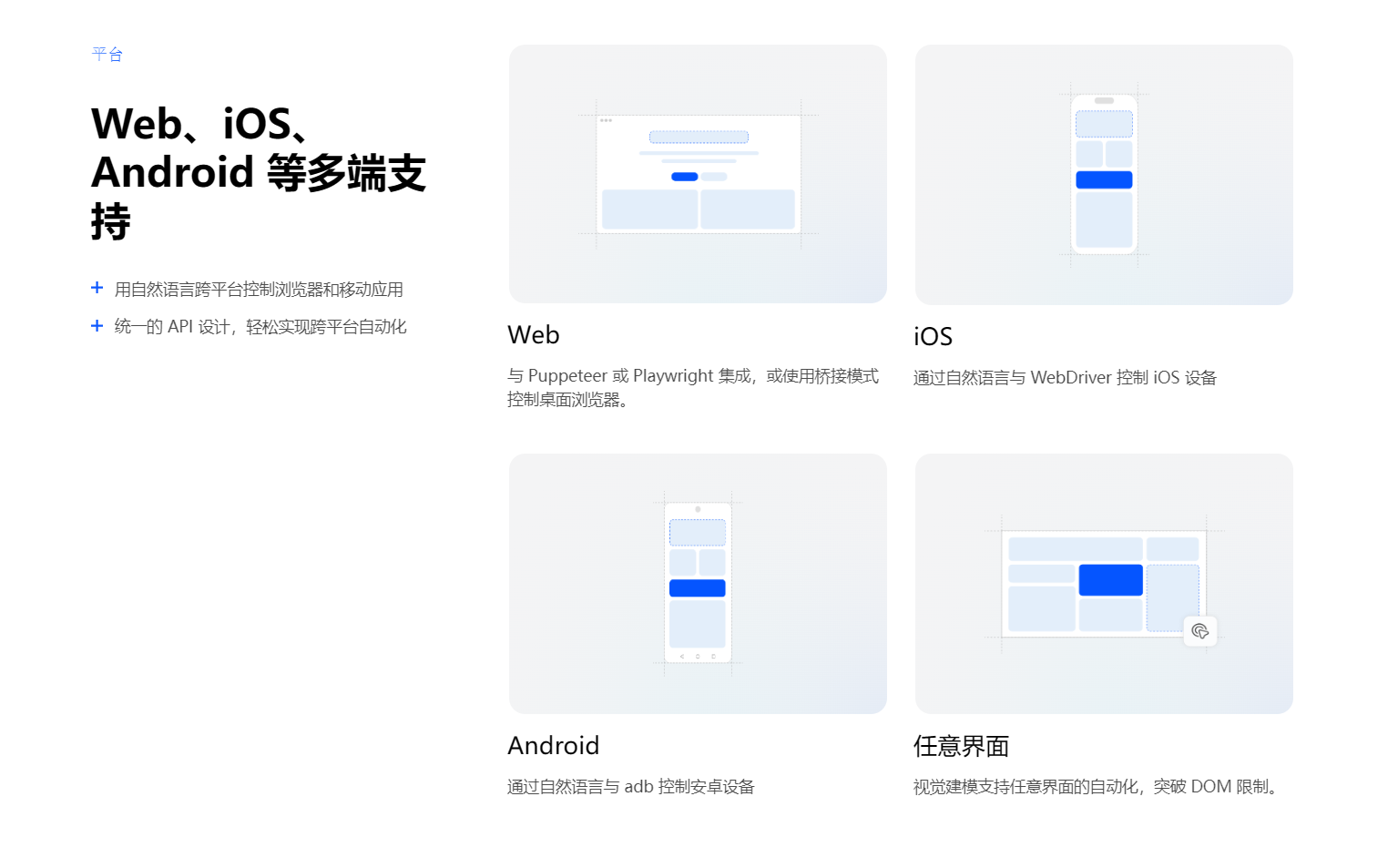Click the Puppeteer 或 Playwright description text
This screenshot has height=868, width=1398.
tap(693, 387)
